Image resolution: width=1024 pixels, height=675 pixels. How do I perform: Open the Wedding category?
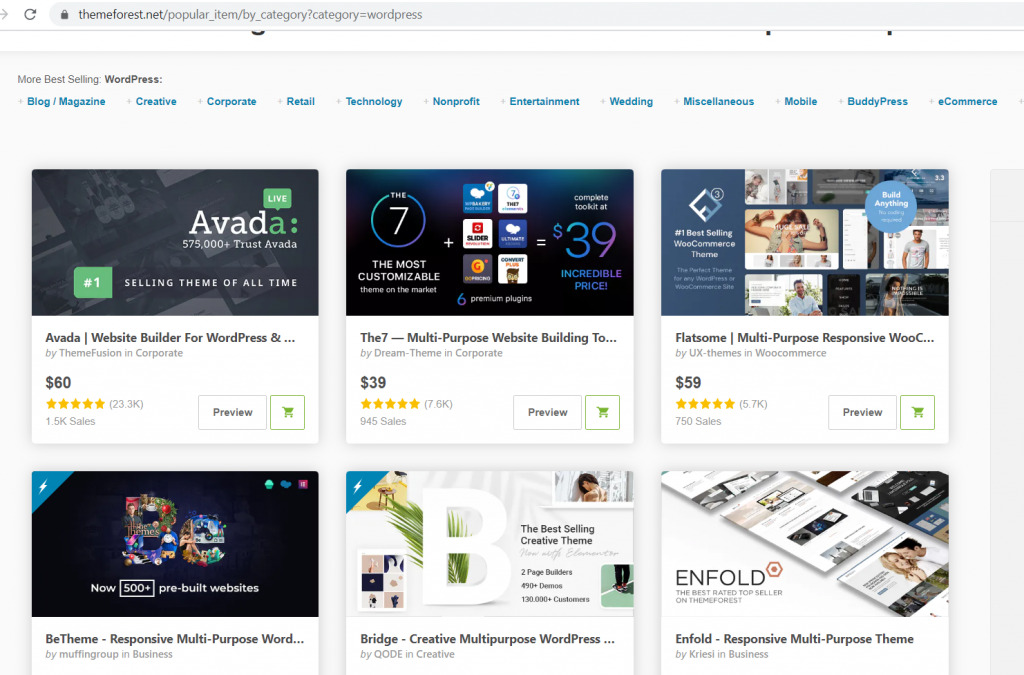pos(631,101)
